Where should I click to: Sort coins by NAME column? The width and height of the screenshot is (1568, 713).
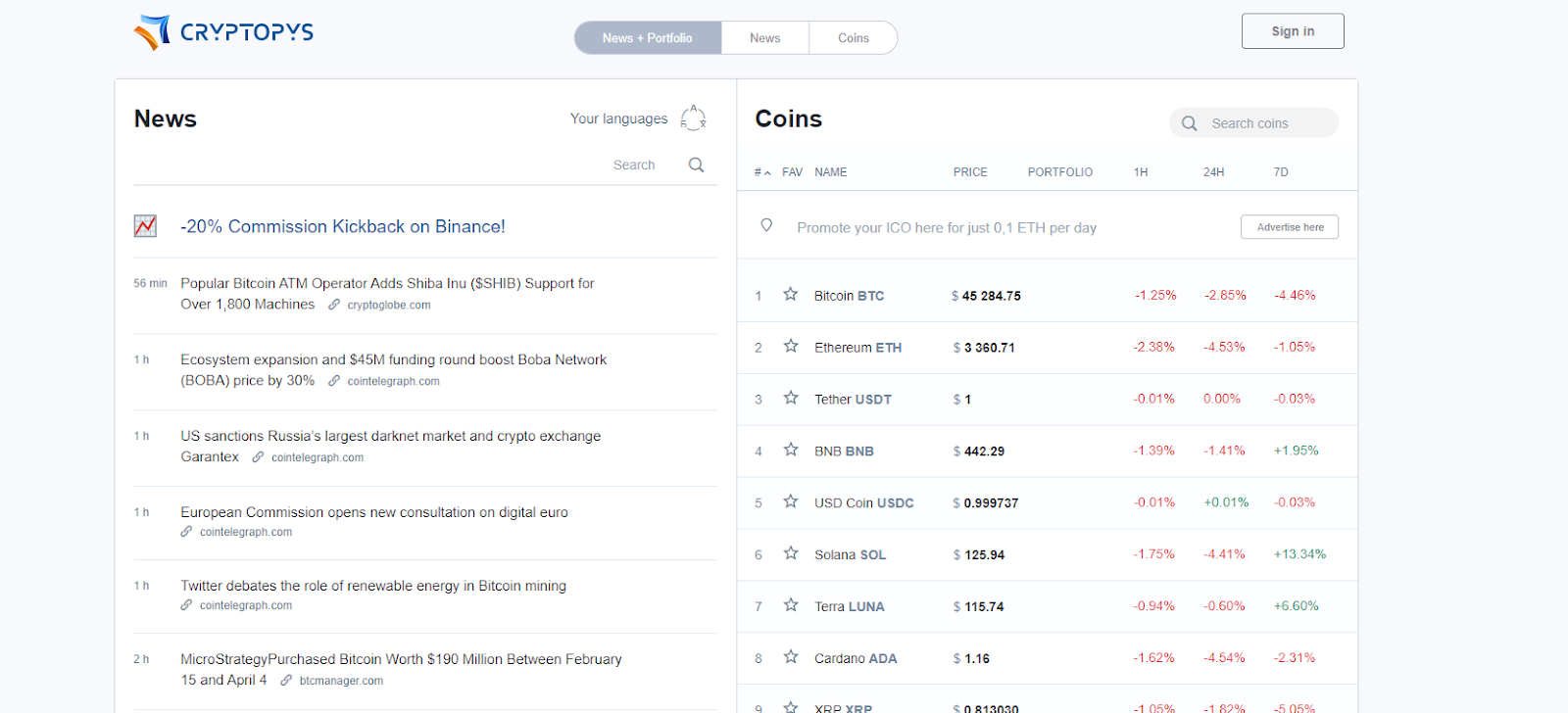(830, 172)
